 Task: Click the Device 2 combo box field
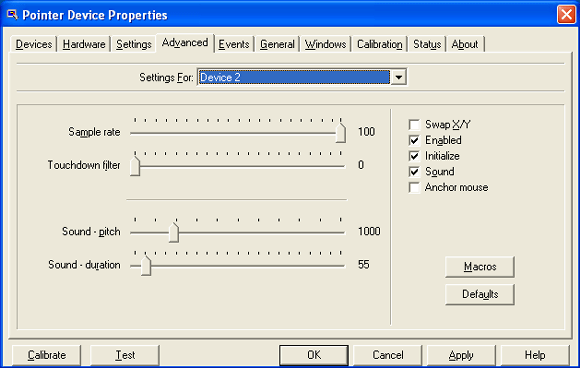coord(294,77)
